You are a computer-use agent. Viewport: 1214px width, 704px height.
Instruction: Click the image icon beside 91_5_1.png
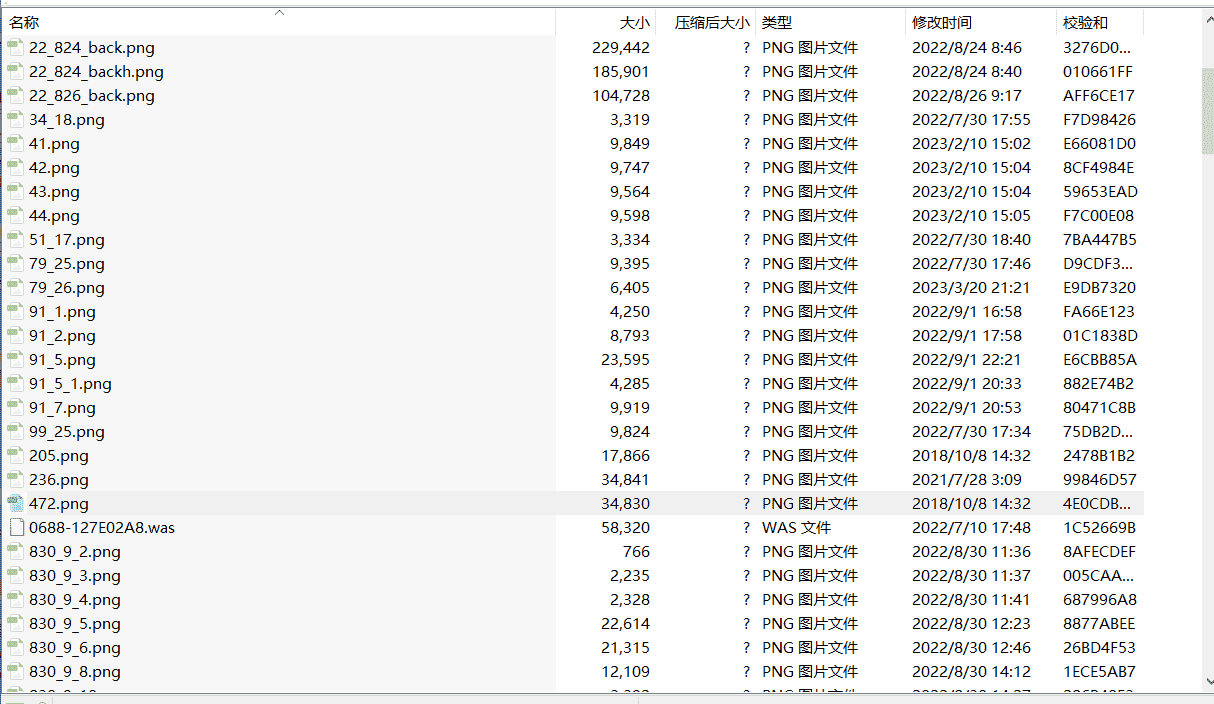tap(15, 383)
